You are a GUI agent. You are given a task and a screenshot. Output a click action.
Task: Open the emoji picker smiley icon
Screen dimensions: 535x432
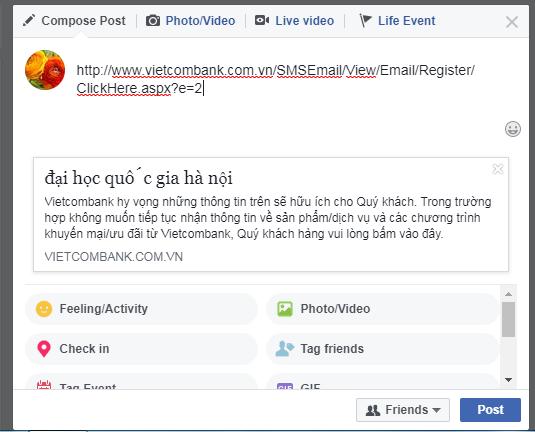tap(512, 129)
